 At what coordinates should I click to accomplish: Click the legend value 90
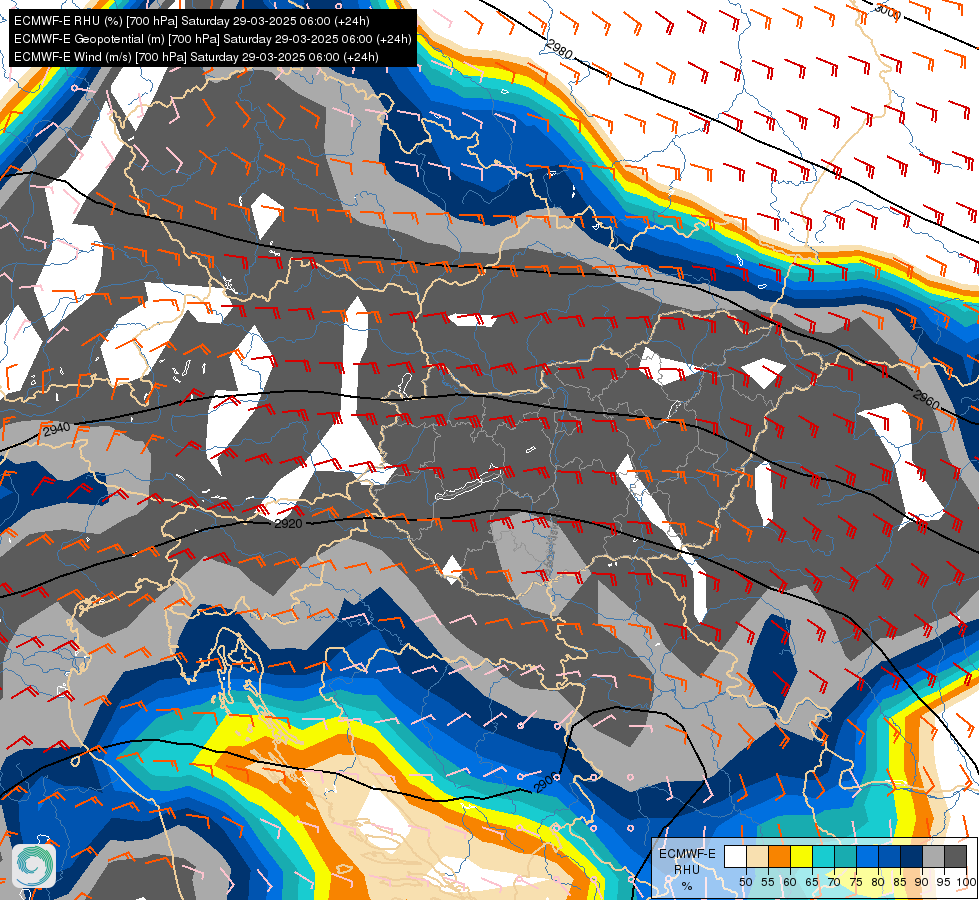coord(922,882)
